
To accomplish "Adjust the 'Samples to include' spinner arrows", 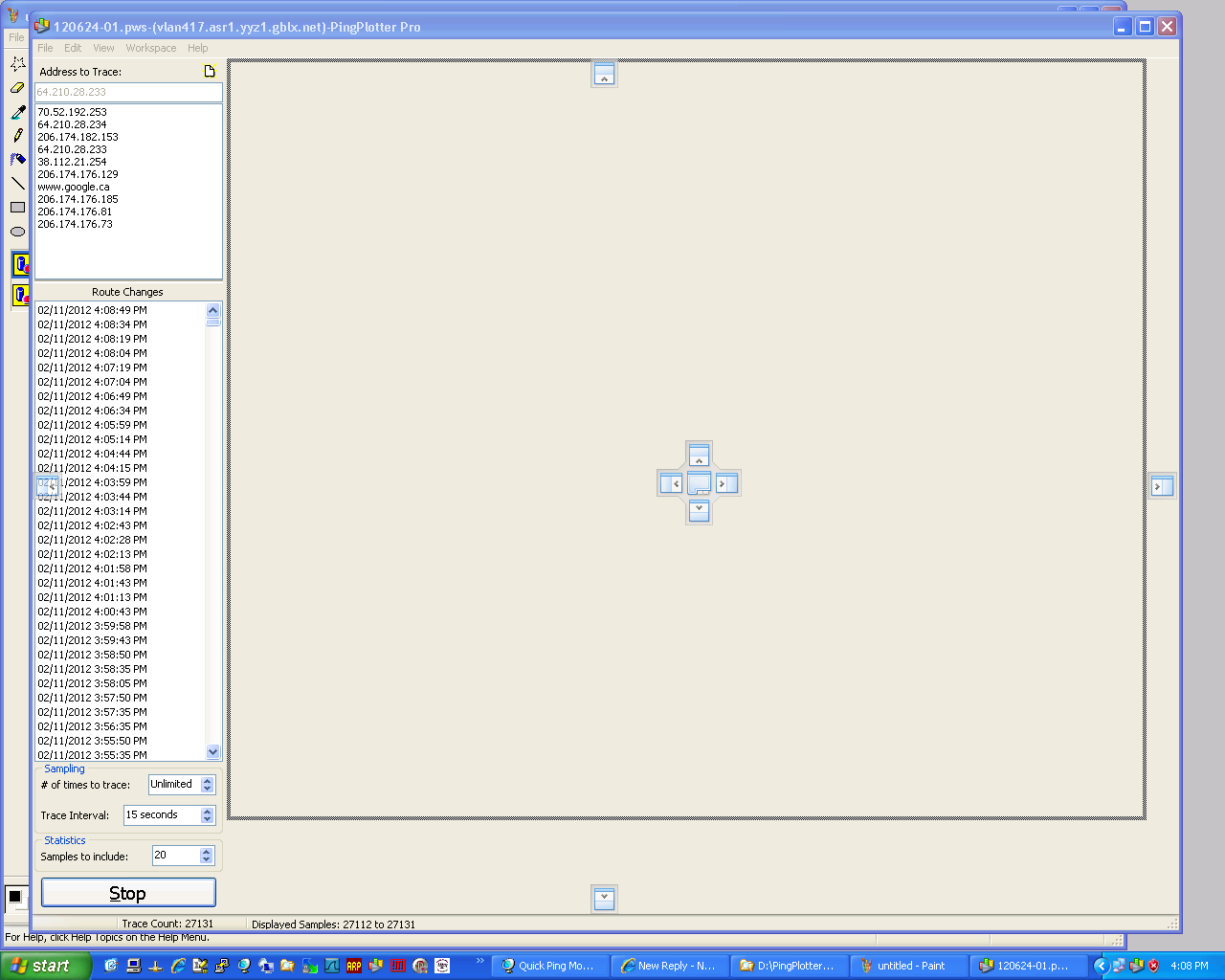I will pos(207,856).
